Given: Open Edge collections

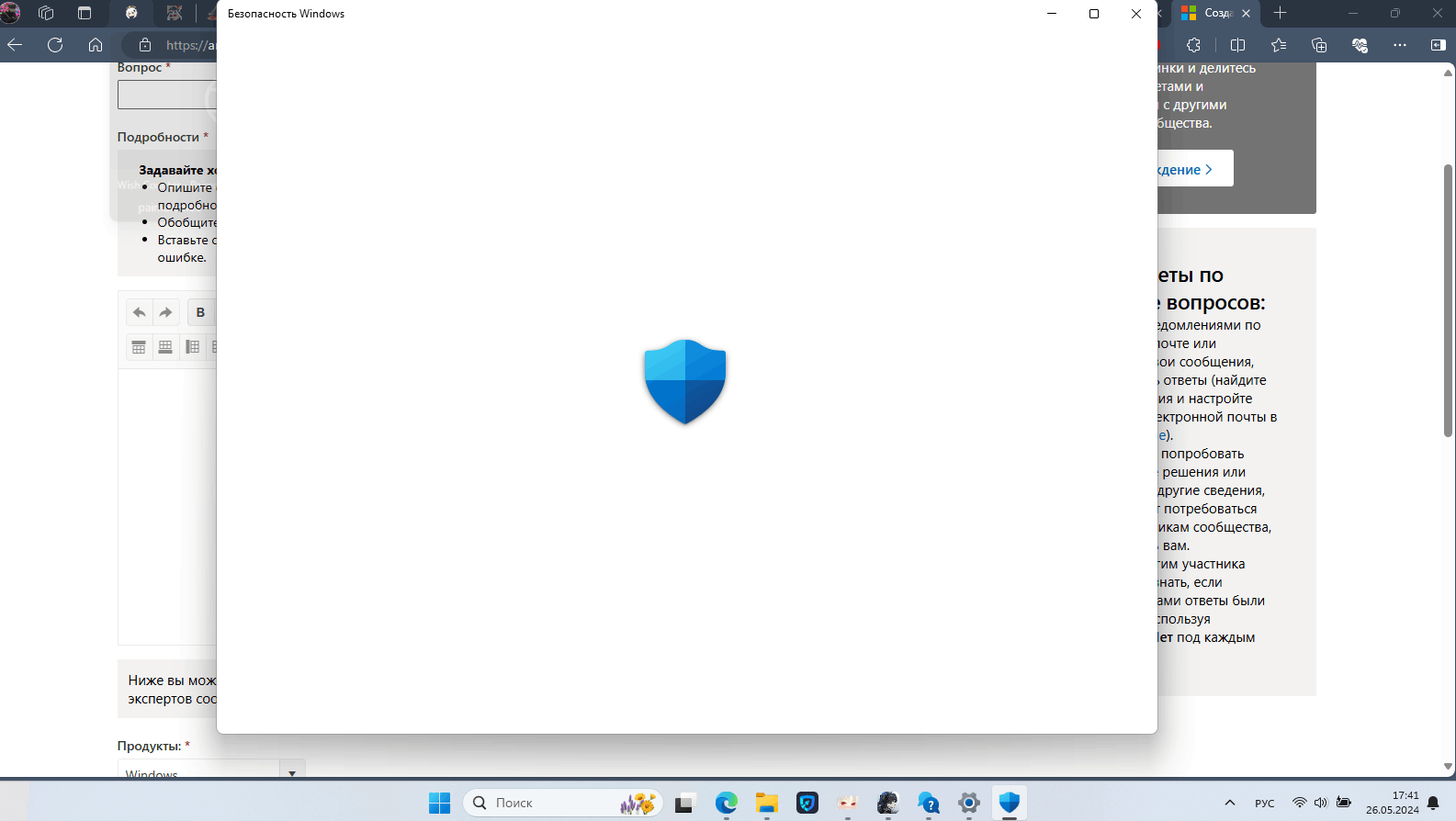Looking at the screenshot, I should tap(1319, 45).
